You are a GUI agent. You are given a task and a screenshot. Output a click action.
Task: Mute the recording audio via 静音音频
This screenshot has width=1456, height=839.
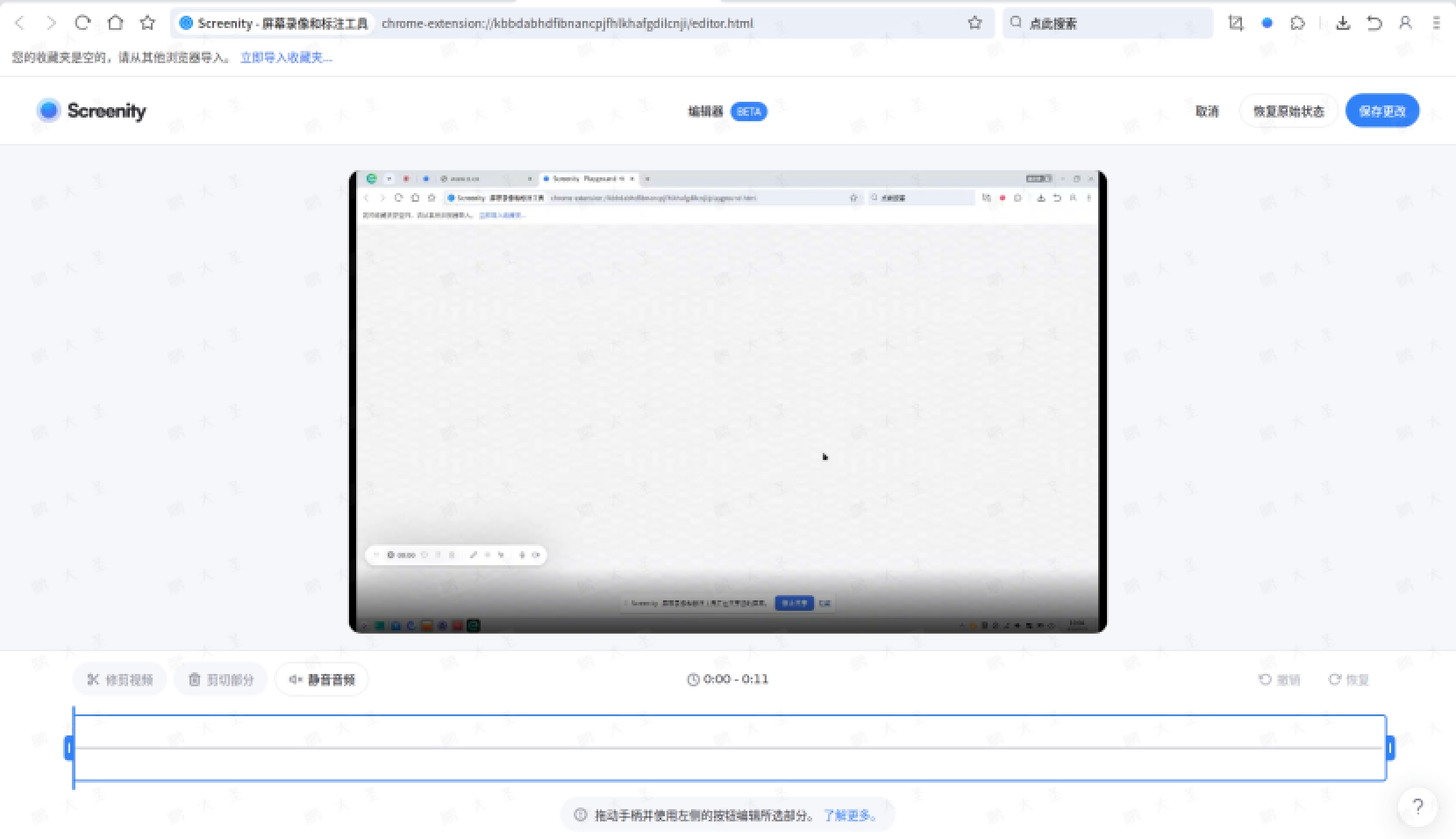321,678
